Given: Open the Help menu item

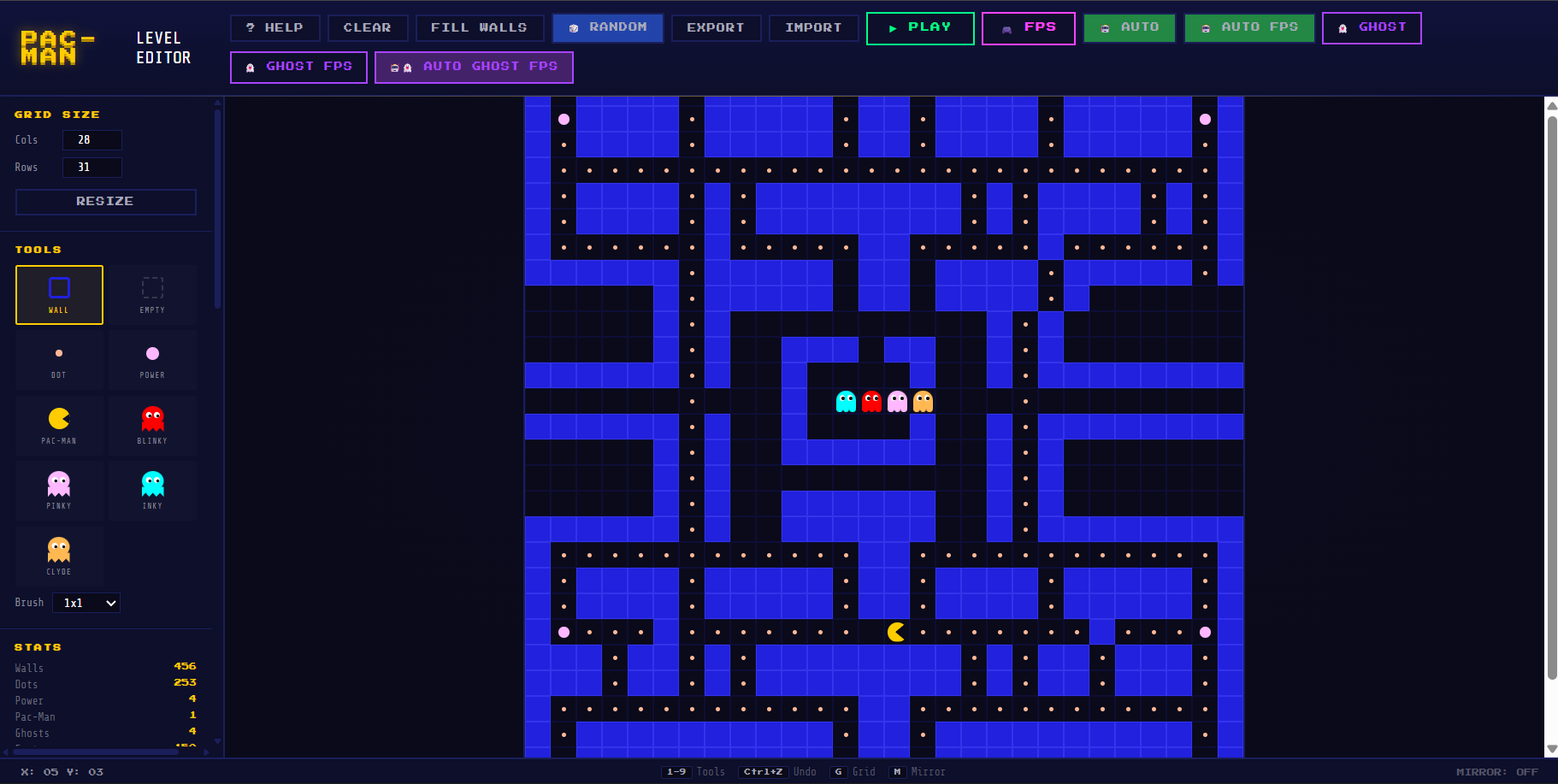Looking at the screenshot, I should coord(274,27).
